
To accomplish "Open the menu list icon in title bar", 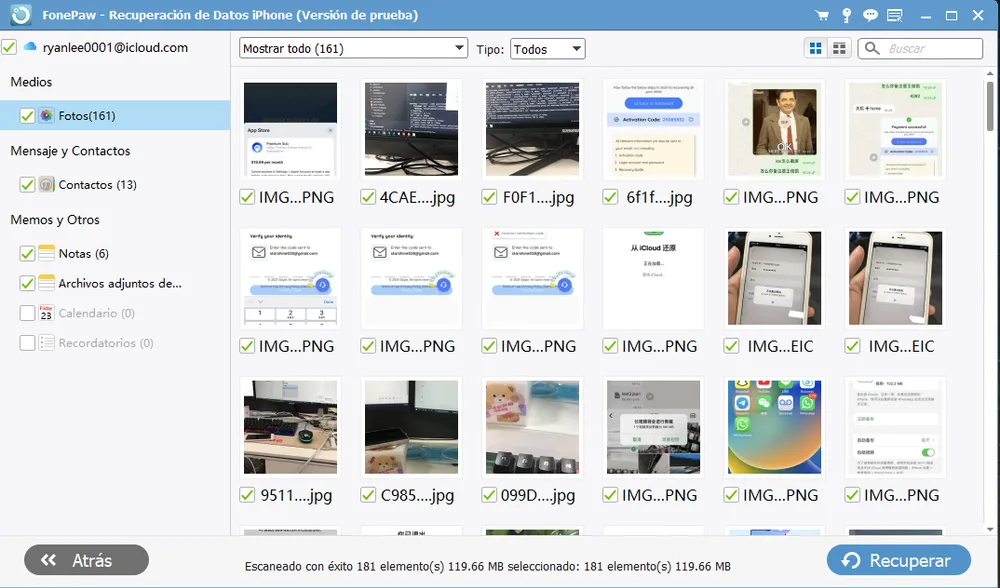I will click(x=895, y=15).
